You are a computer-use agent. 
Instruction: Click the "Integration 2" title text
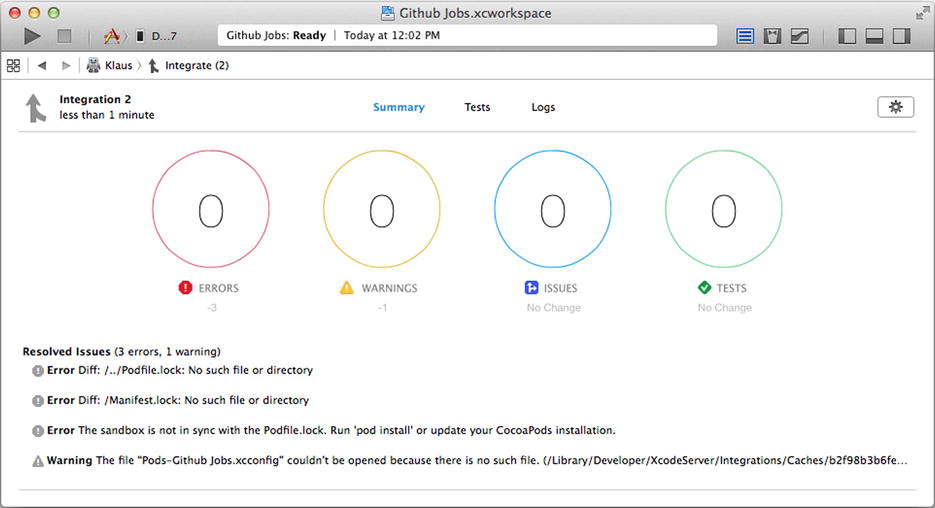coord(95,99)
